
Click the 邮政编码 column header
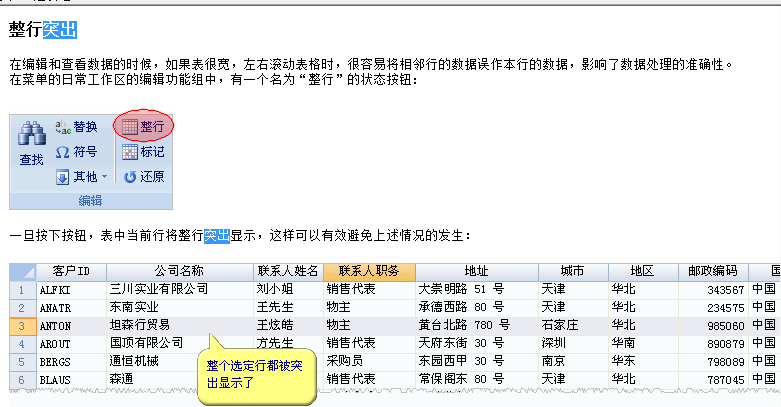[713, 271]
